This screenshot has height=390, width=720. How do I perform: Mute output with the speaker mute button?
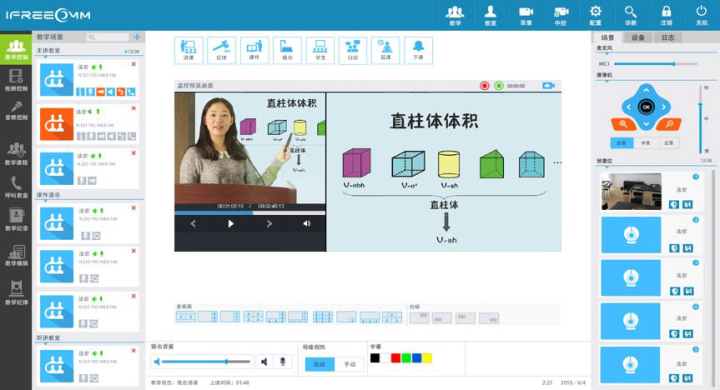pos(264,362)
